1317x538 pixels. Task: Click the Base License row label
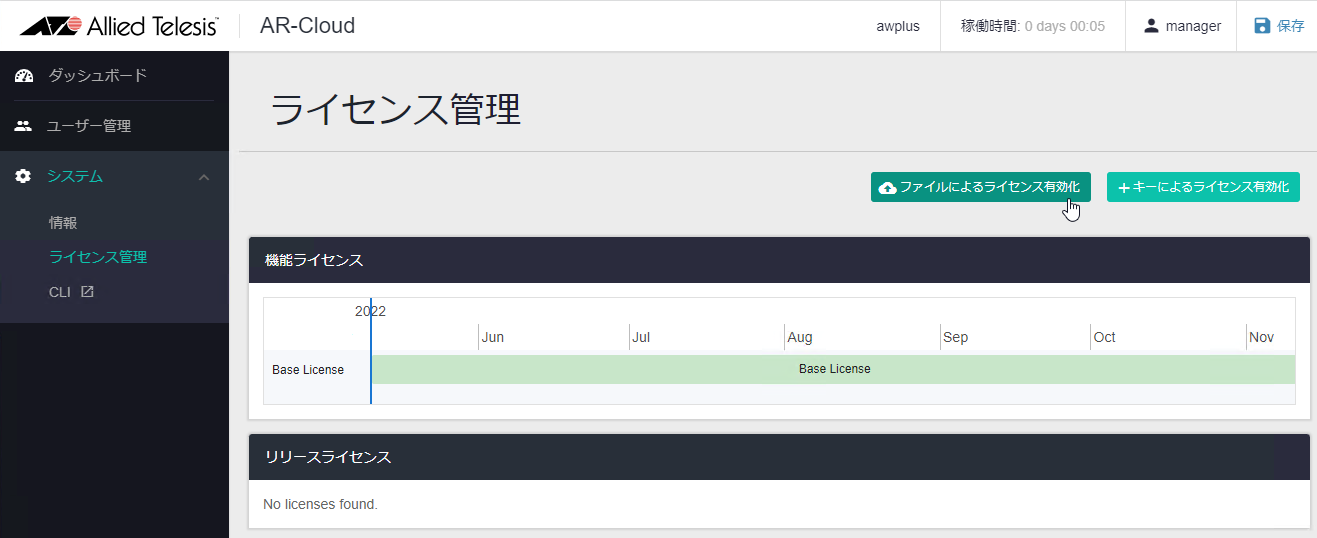[308, 370]
